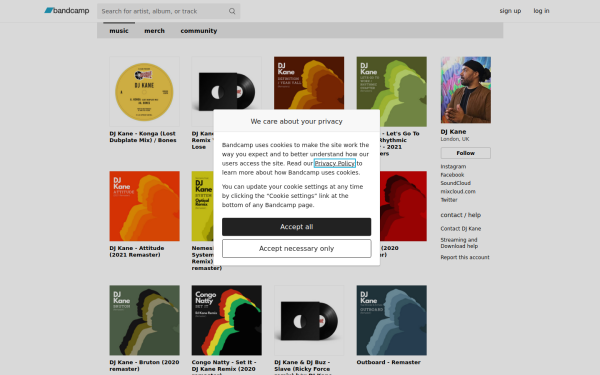600x375 pixels.
Task: Open the Twitter link
Action: (449, 200)
